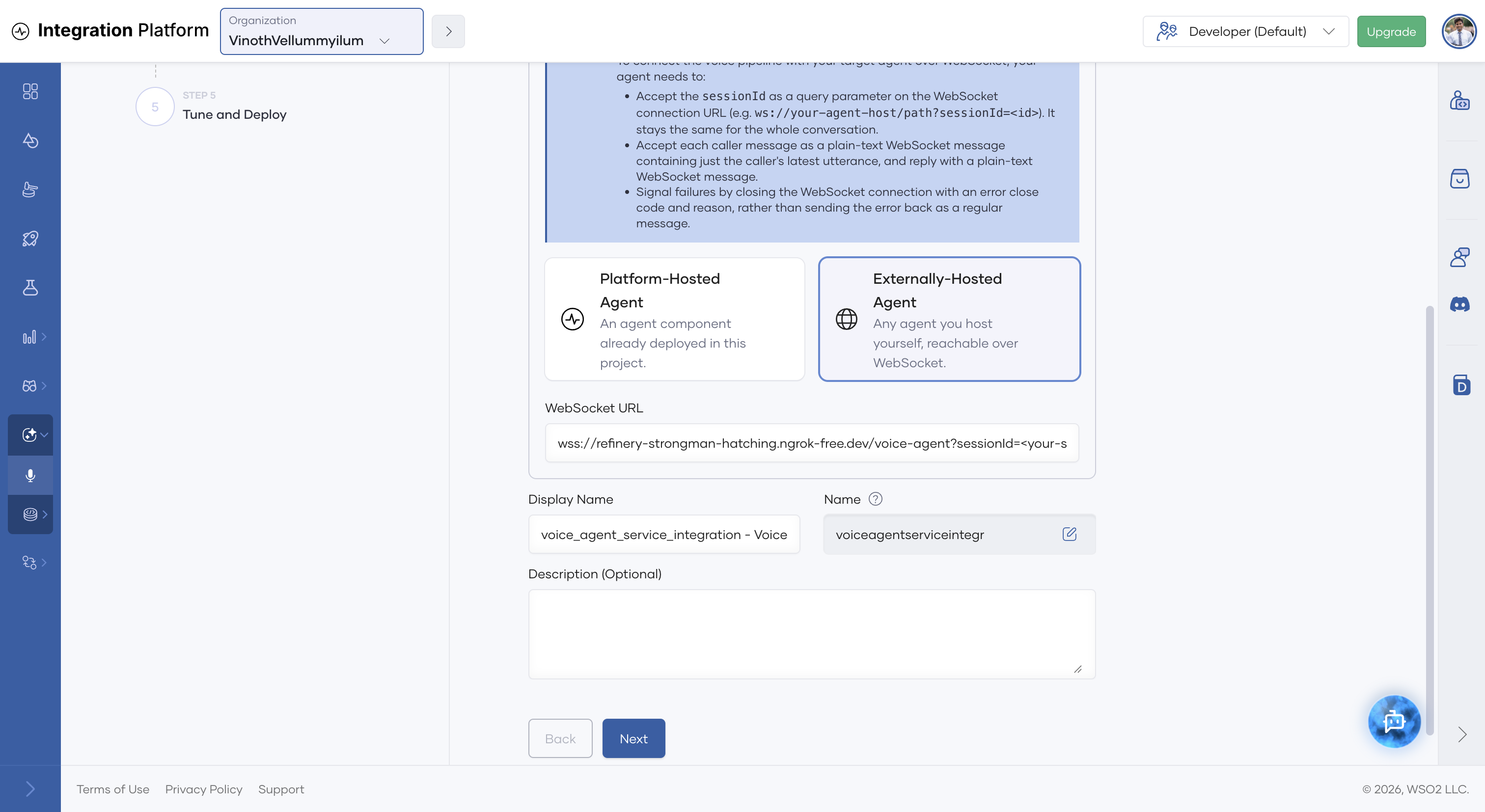Screen dimensions: 1485x812
Task: Select the Platform-Hosted Agent card
Action: [674, 319]
